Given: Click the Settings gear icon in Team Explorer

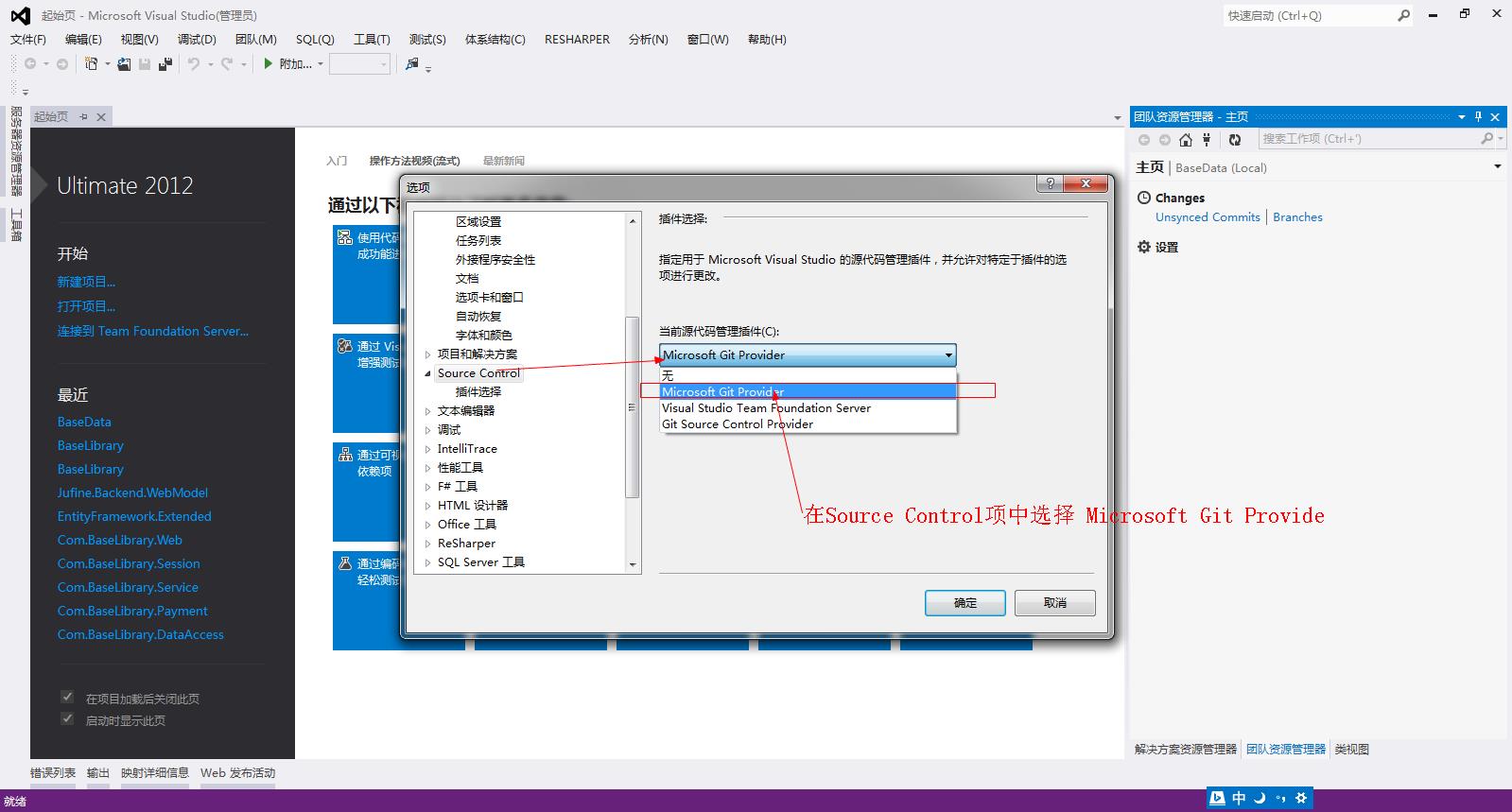Looking at the screenshot, I should tap(1144, 247).
